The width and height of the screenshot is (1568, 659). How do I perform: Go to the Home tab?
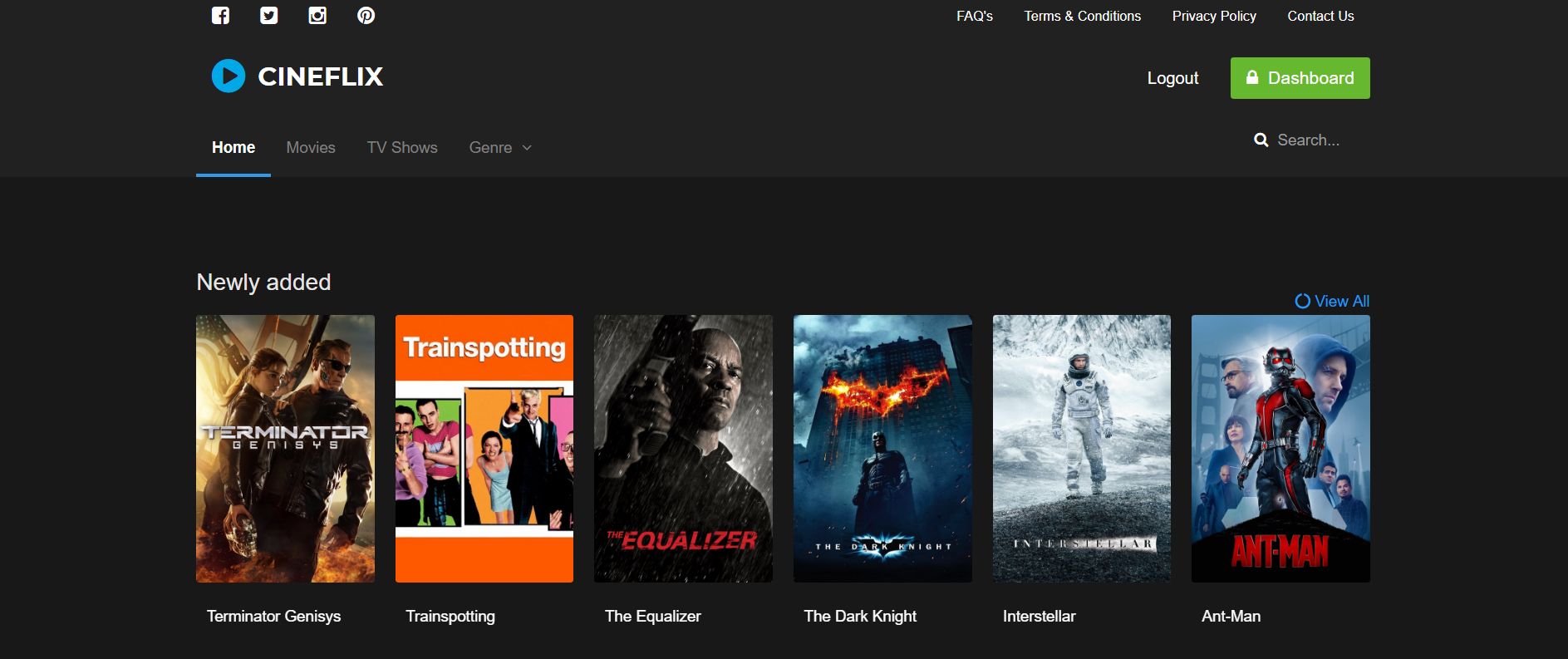pyautogui.click(x=233, y=147)
